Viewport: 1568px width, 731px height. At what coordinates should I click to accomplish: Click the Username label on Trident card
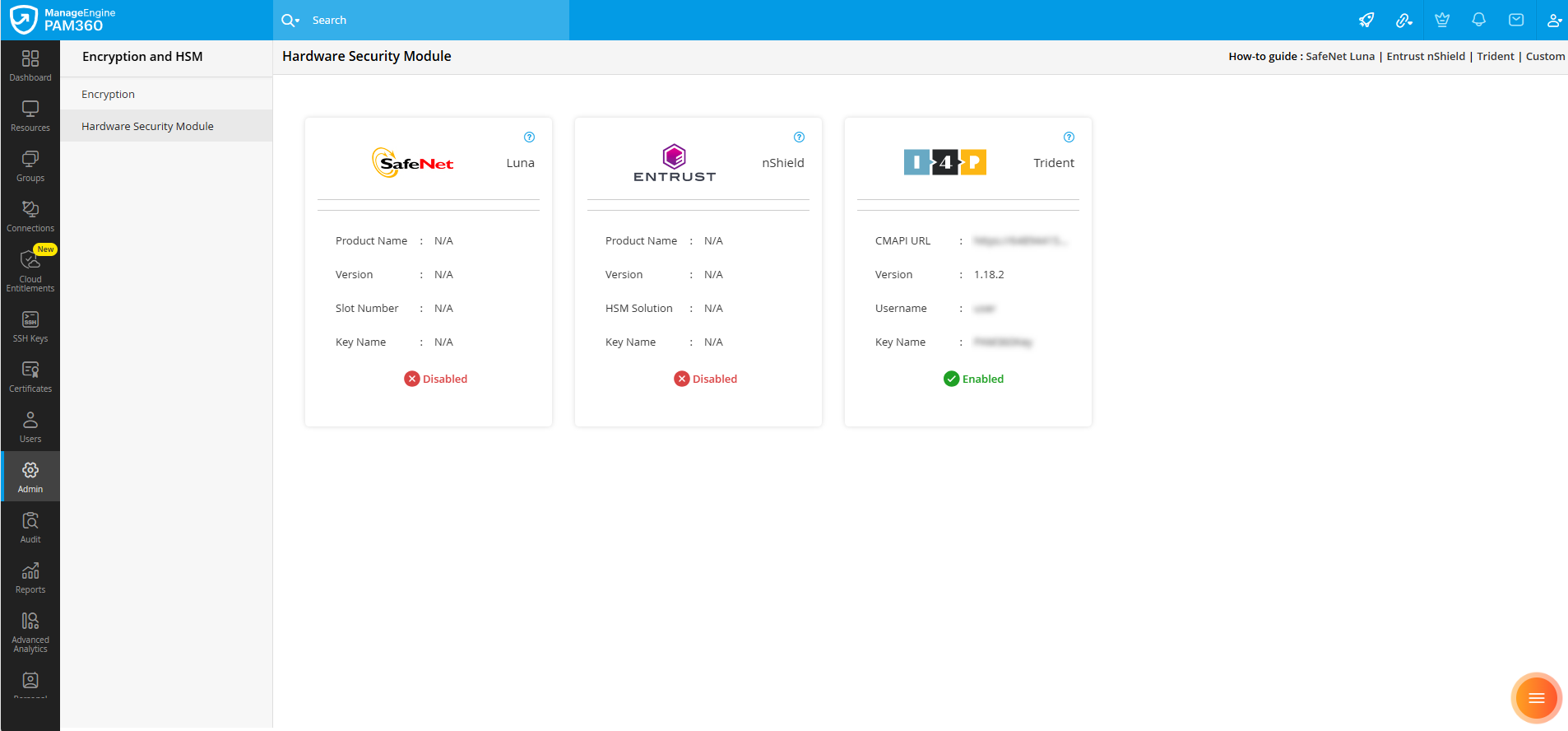[x=901, y=309]
